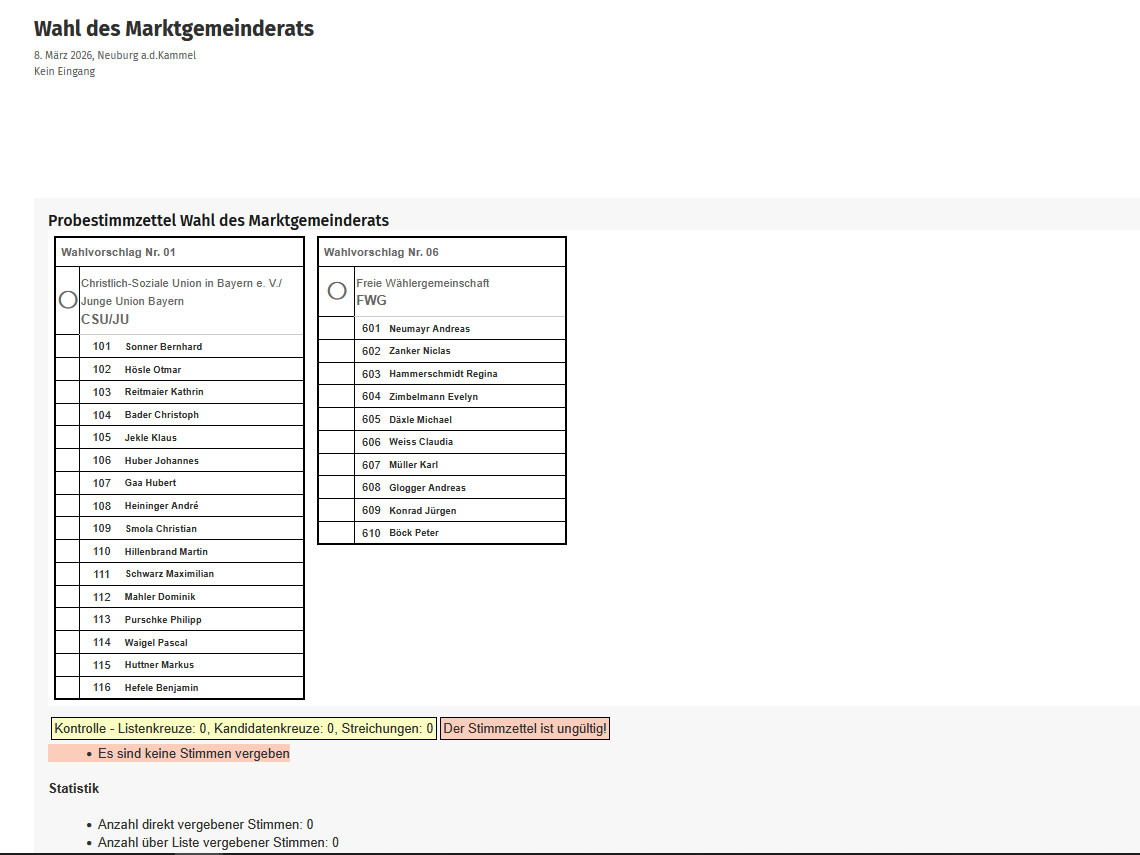This screenshot has height=855, width=1140.
Task: Check box next to Schwarz Maximilian
Action: 68,574
